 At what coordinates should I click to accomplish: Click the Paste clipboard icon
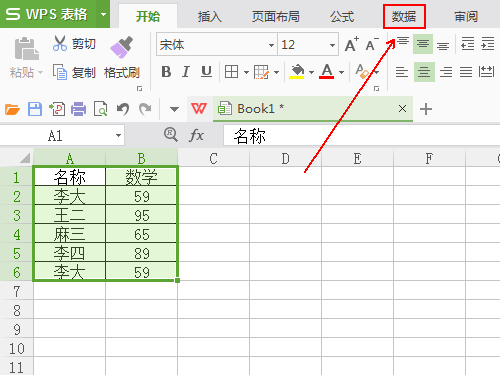pos(26,49)
